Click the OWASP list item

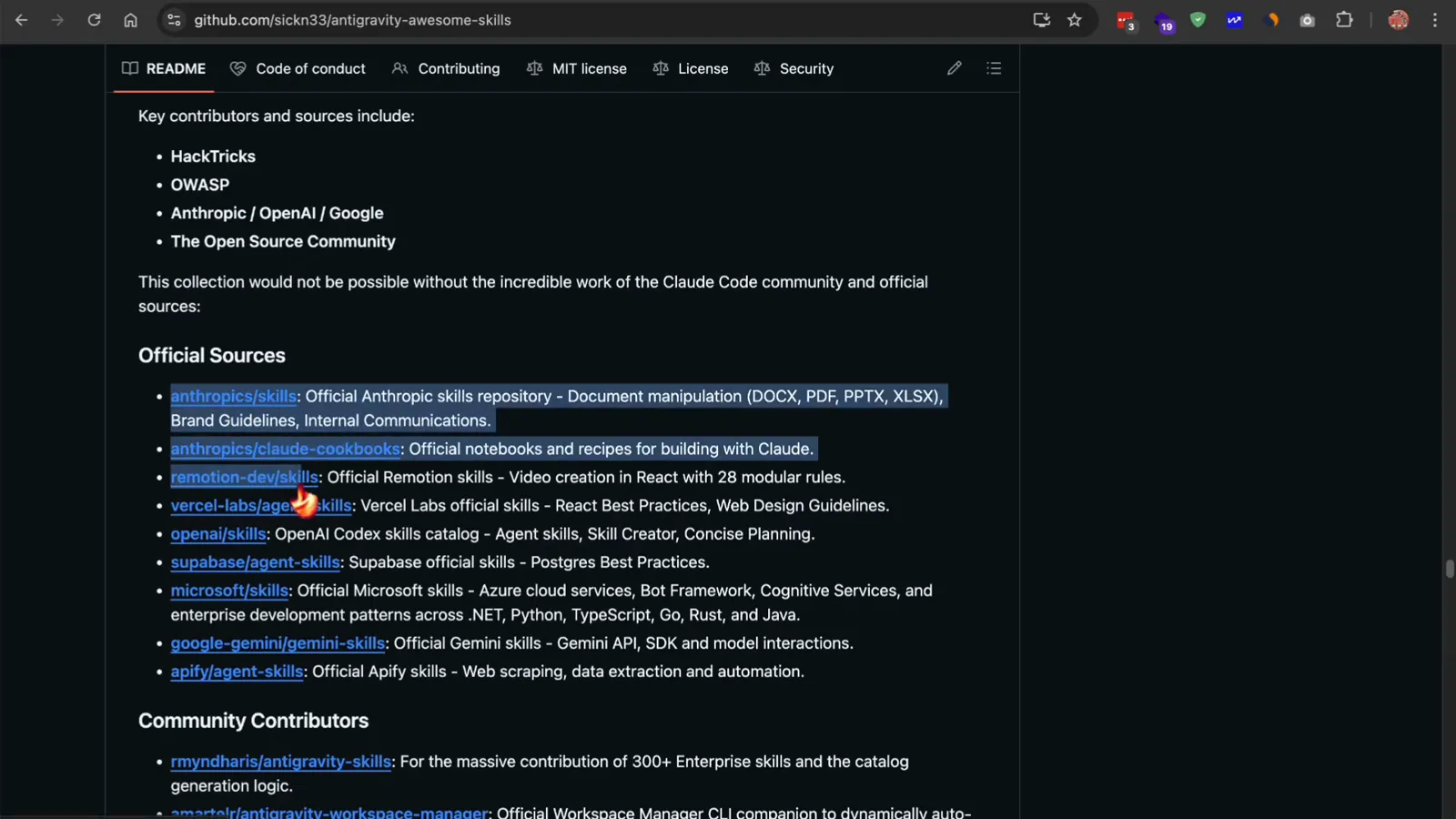click(200, 184)
